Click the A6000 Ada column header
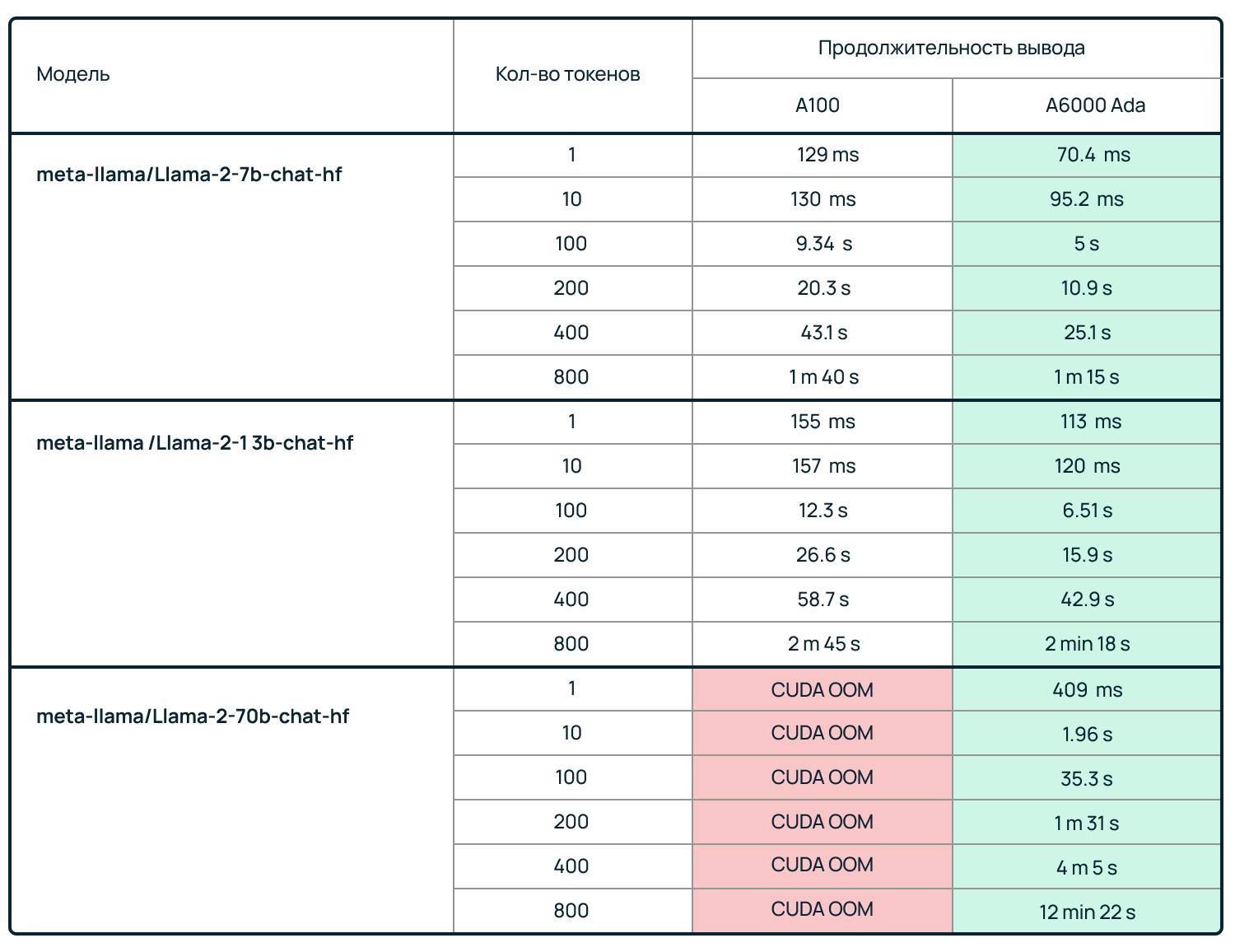 tap(1095, 105)
